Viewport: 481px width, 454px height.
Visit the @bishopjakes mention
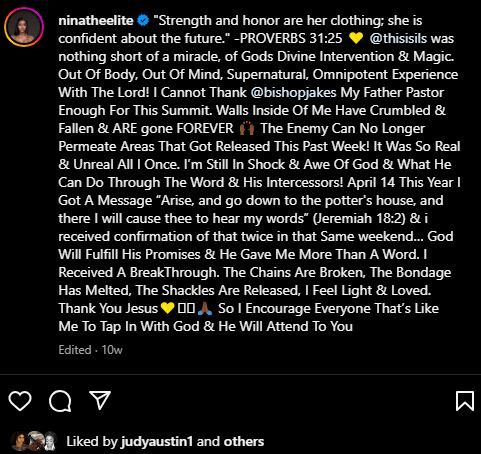pos(293,93)
